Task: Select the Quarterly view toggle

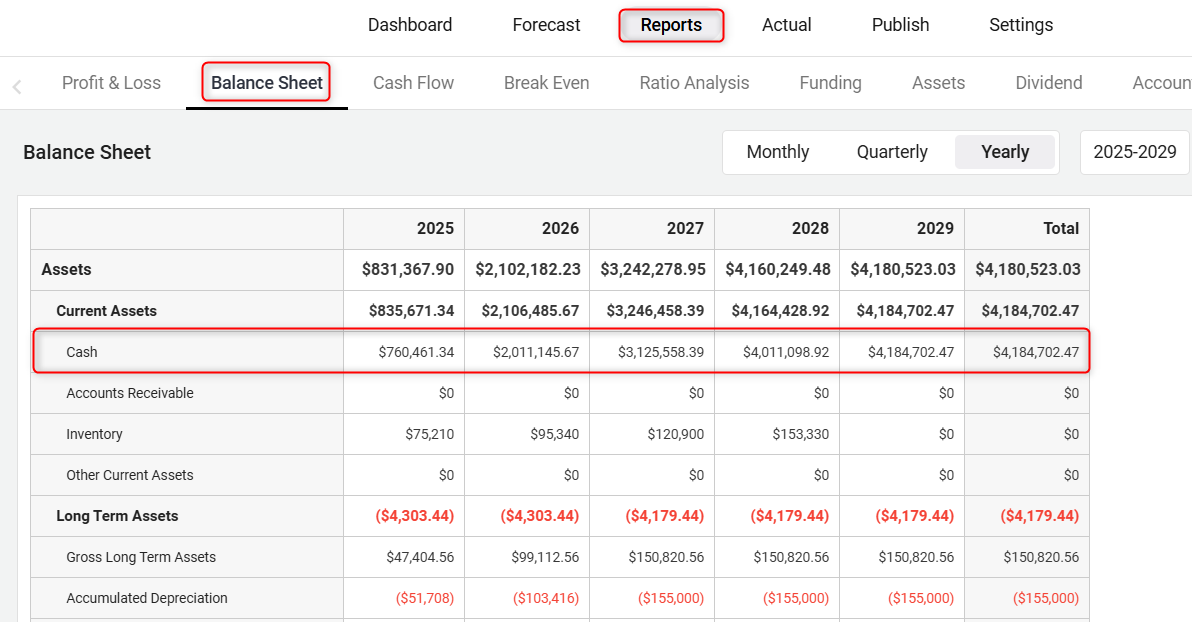Action: click(x=892, y=152)
